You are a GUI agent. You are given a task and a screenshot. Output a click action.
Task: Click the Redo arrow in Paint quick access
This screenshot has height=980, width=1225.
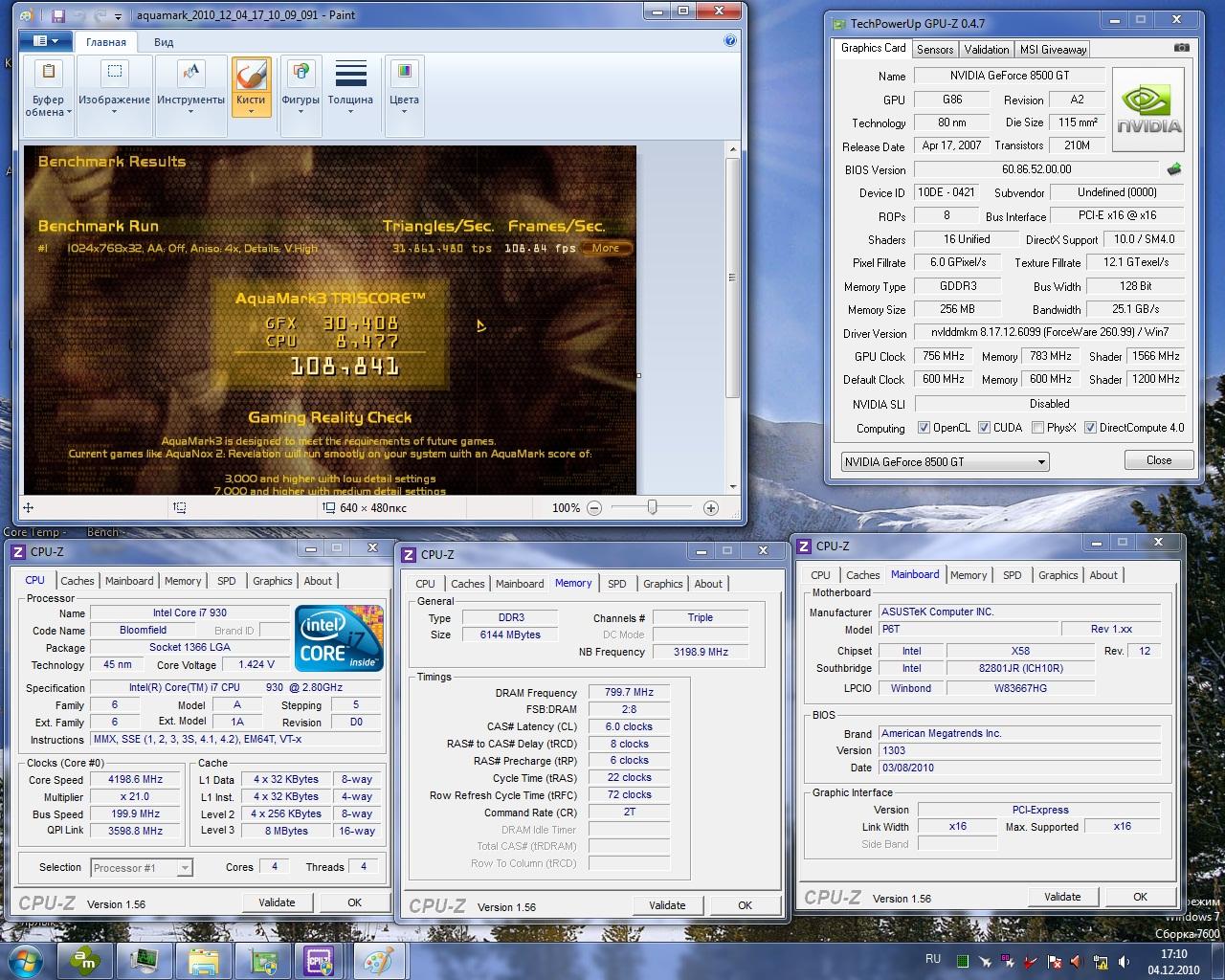pyautogui.click(x=98, y=15)
